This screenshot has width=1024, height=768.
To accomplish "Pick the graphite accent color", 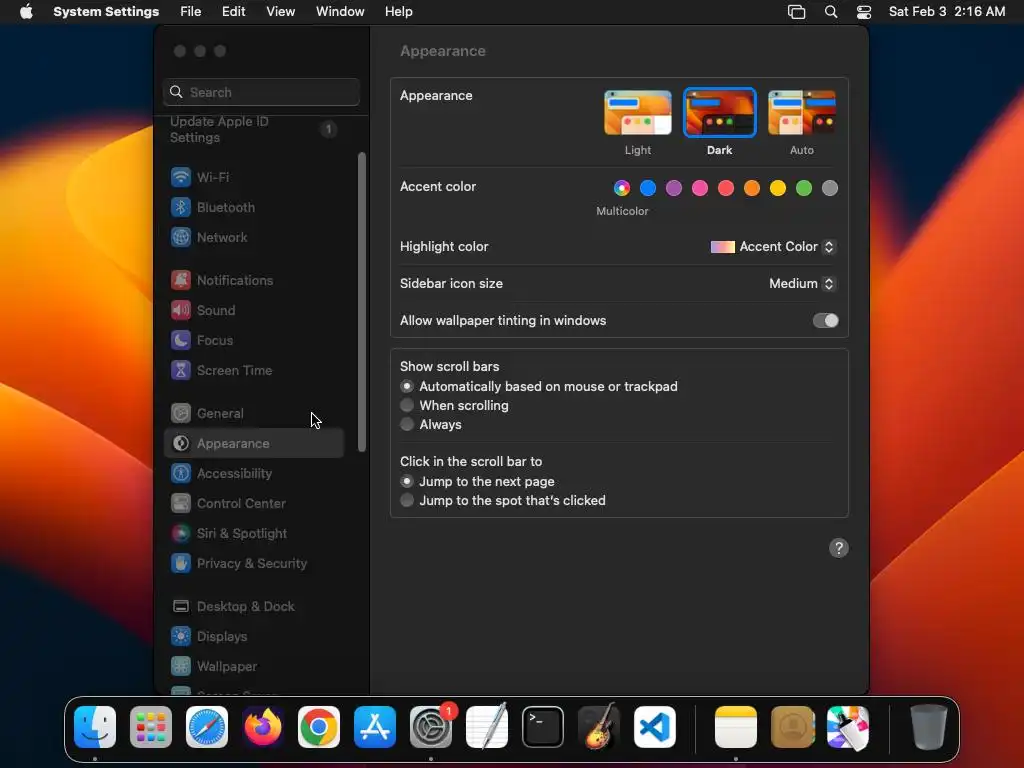I will [x=829, y=188].
